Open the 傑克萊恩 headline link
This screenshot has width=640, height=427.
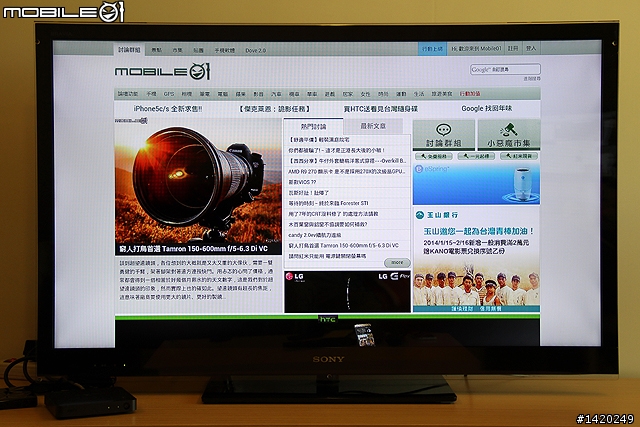(x=274, y=109)
